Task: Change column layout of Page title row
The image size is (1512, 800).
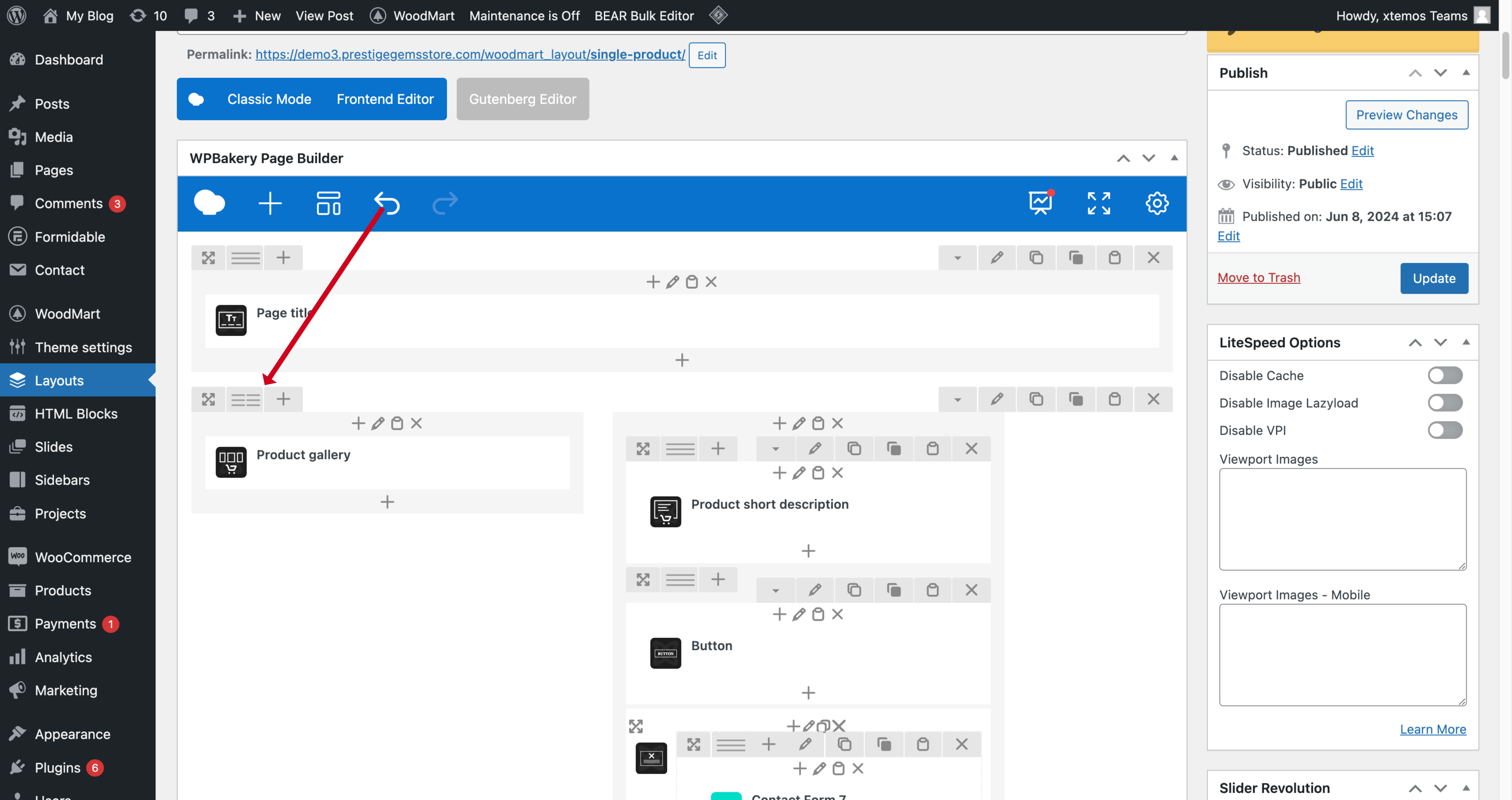Action: (245, 258)
